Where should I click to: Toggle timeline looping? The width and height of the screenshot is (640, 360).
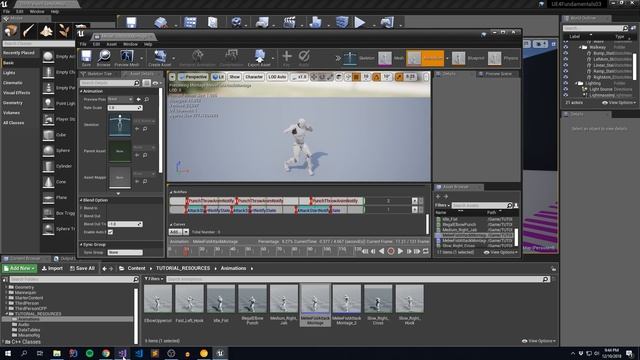(426, 251)
